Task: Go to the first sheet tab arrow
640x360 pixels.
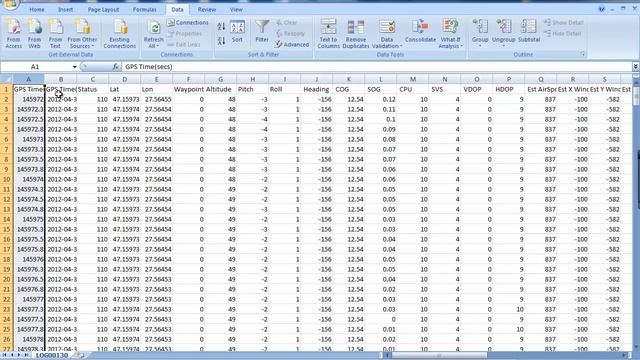Action: point(4,356)
